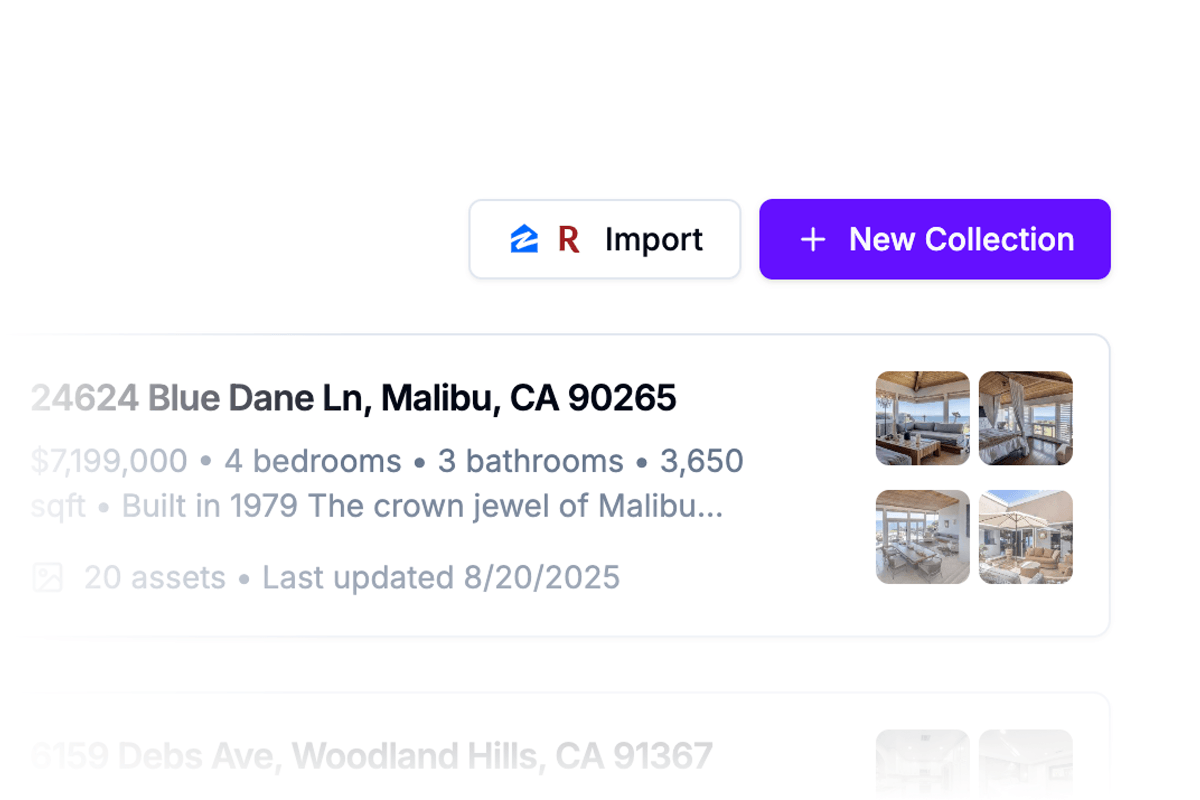Create a New Collection

click(x=934, y=240)
